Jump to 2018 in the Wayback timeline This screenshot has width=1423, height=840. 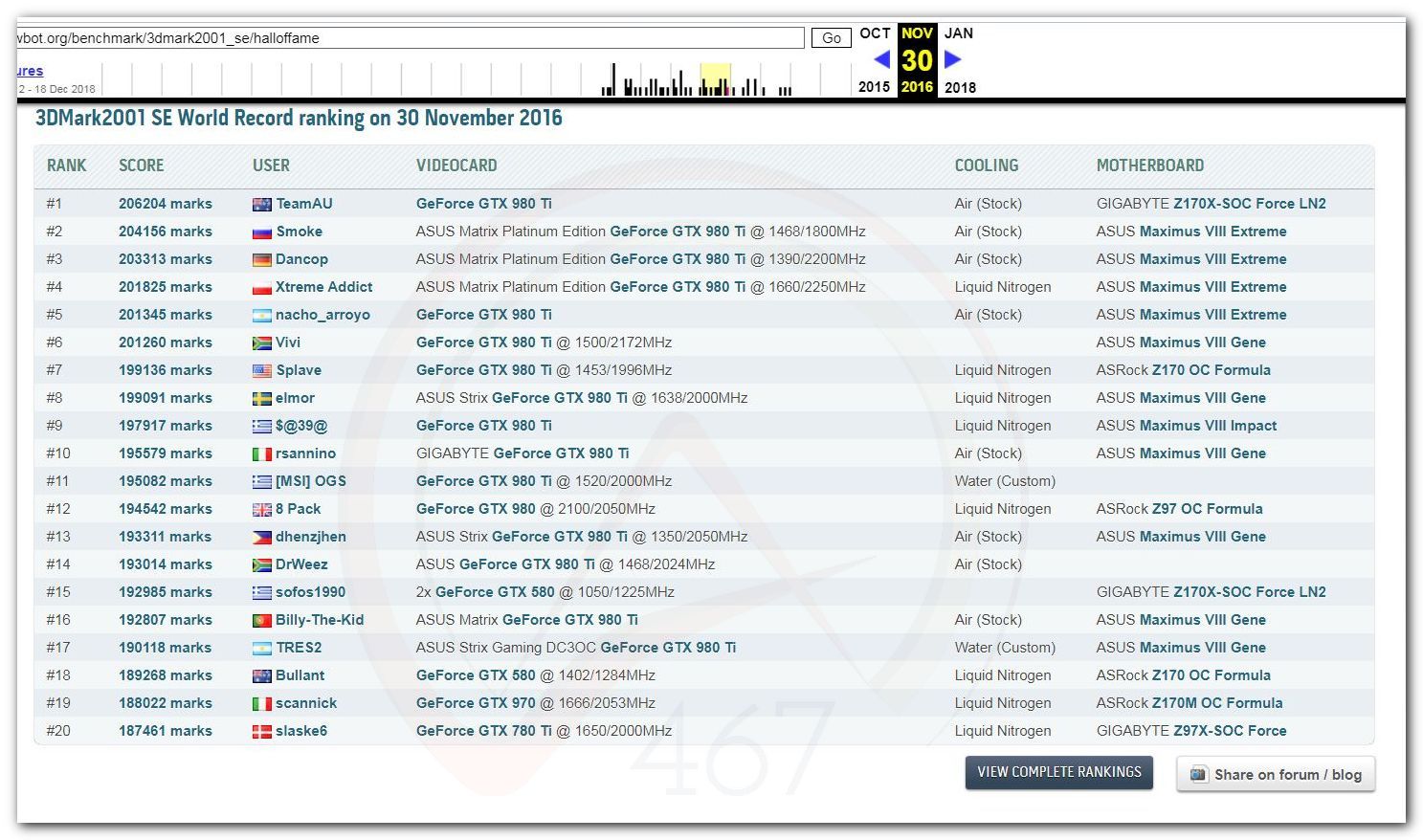[960, 87]
